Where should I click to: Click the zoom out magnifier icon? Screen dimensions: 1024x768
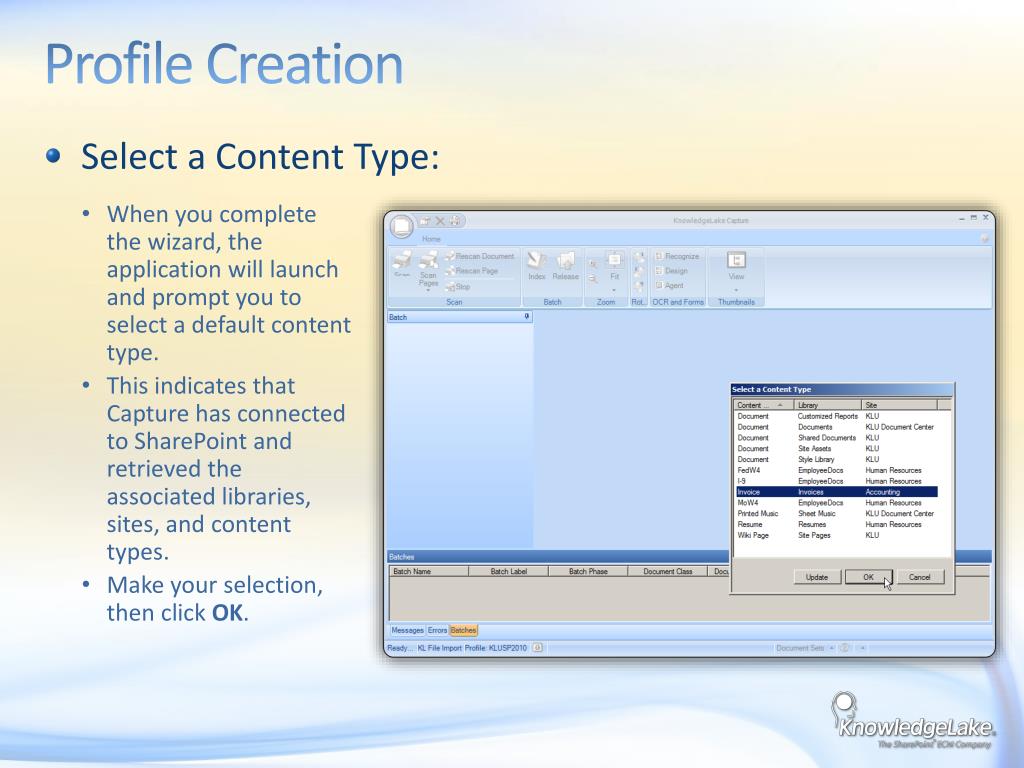593,280
